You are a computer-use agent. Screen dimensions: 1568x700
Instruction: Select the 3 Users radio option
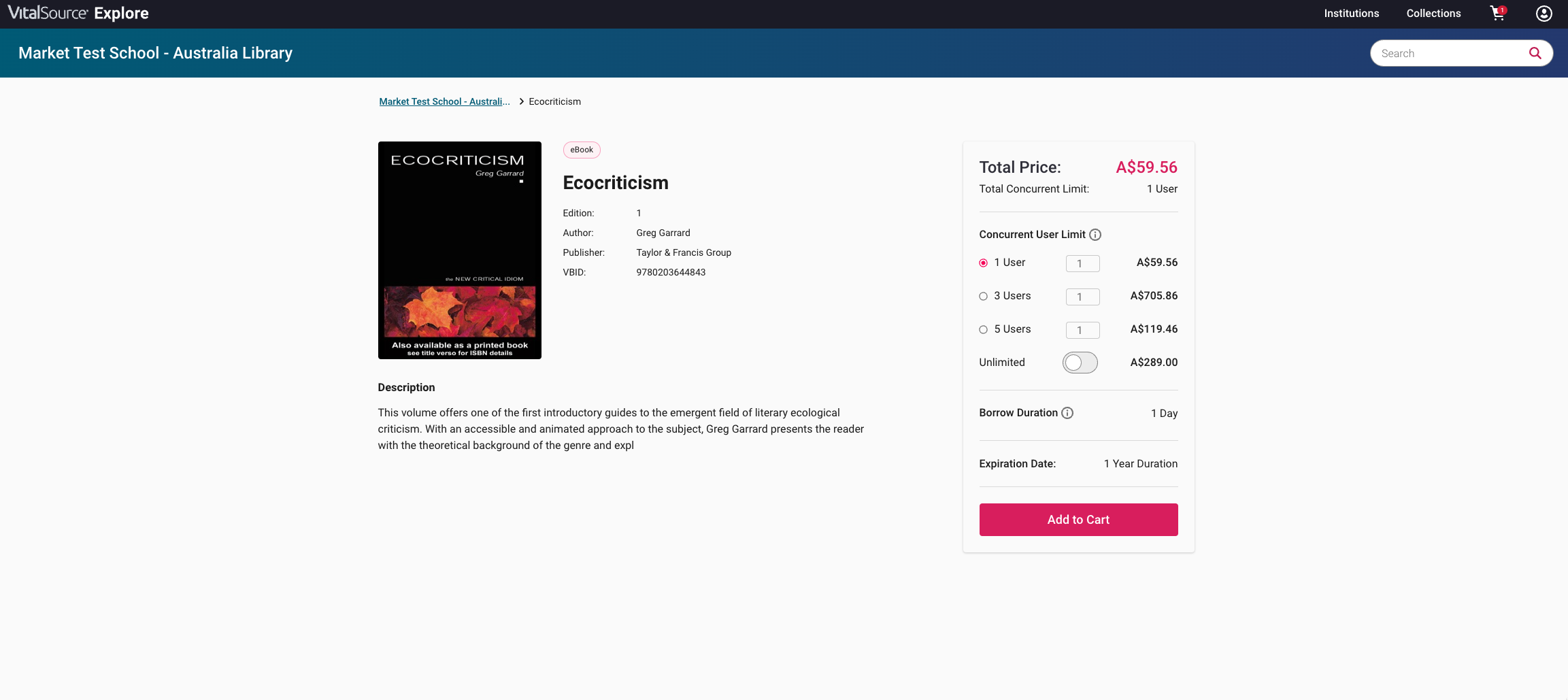coord(983,296)
